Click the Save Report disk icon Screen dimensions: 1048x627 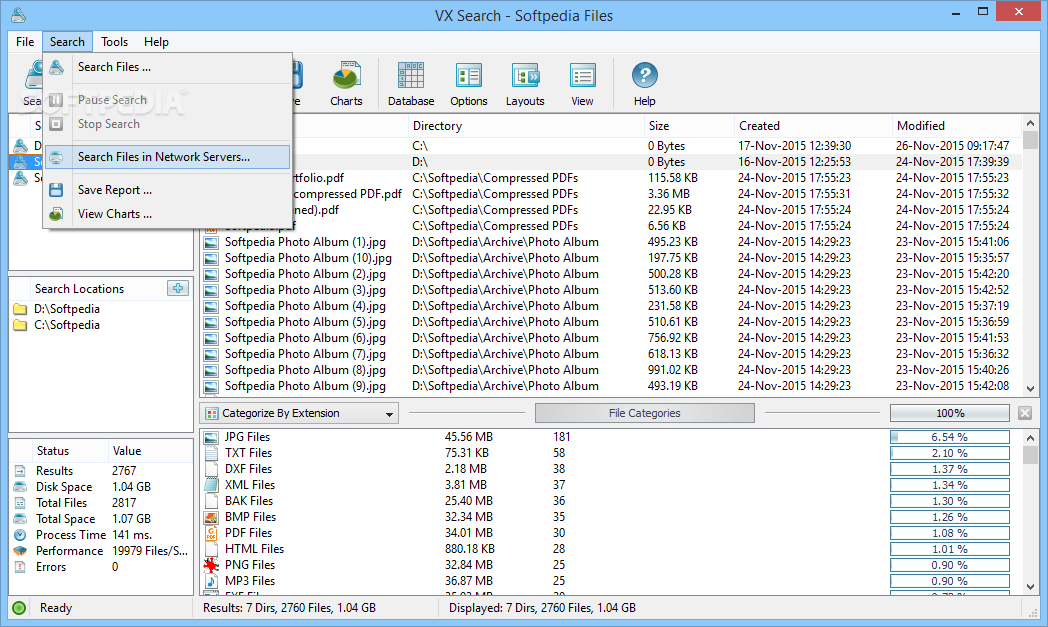point(56,190)
